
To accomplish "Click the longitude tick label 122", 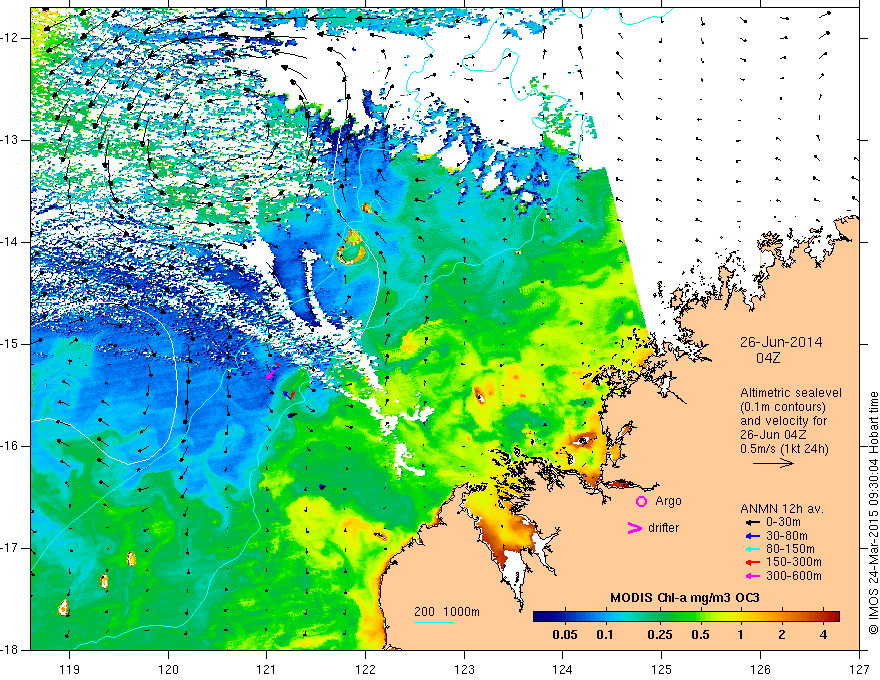I will [365, 669].
